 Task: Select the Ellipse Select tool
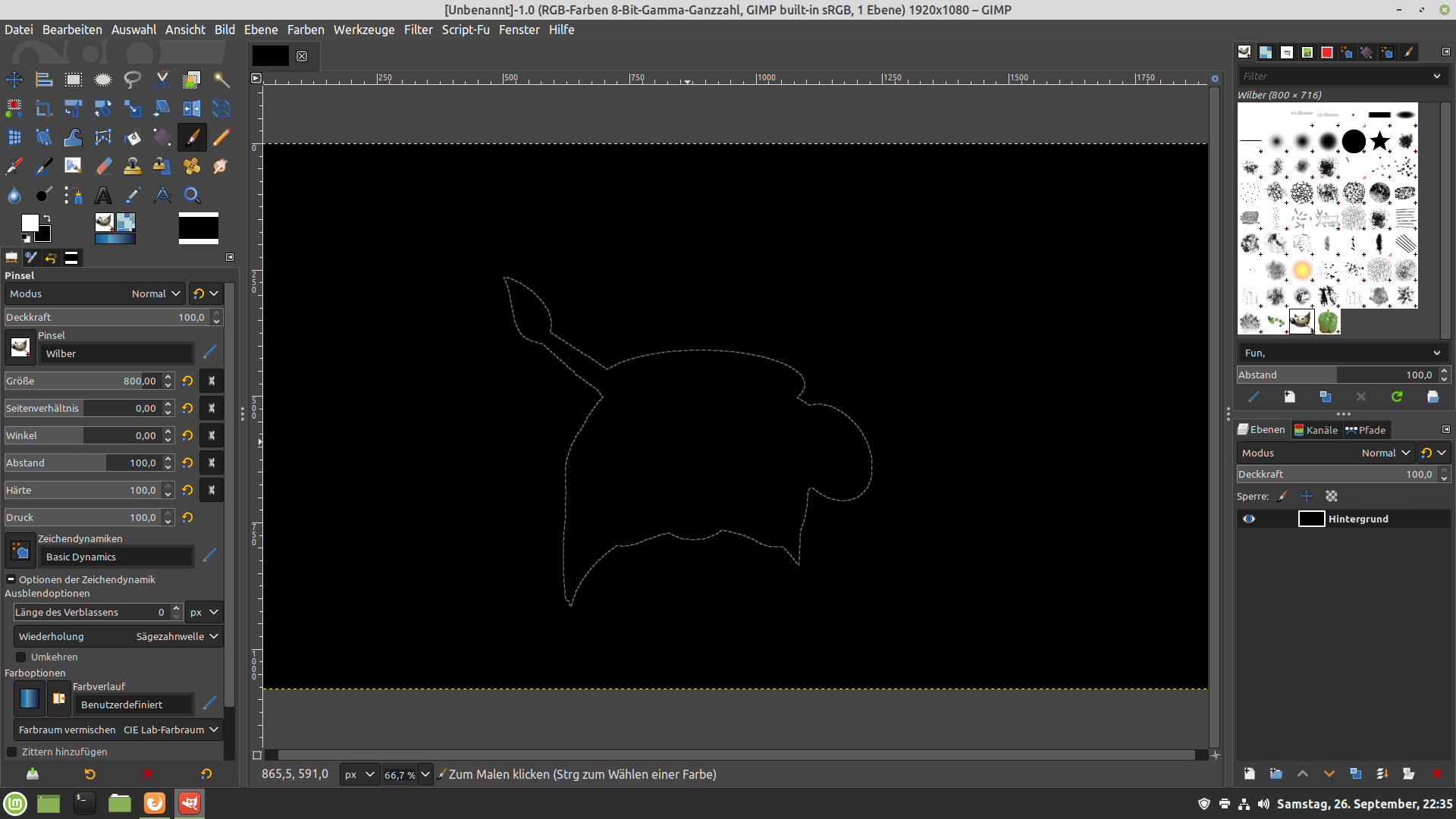(103, 80)
